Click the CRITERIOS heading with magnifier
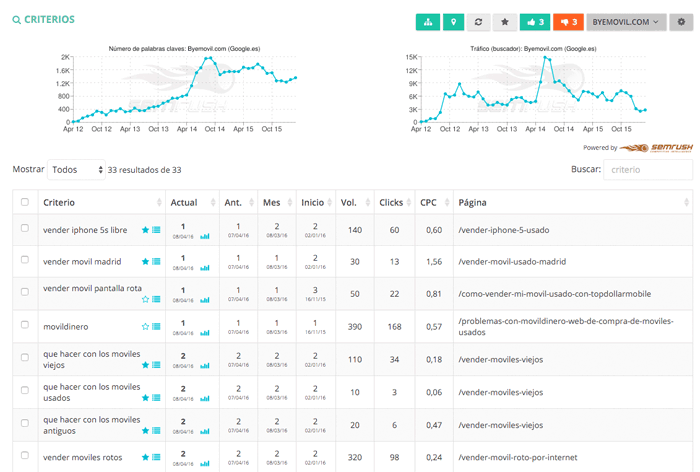Screen dimensions: 700x472 click(x=43, y=20)
